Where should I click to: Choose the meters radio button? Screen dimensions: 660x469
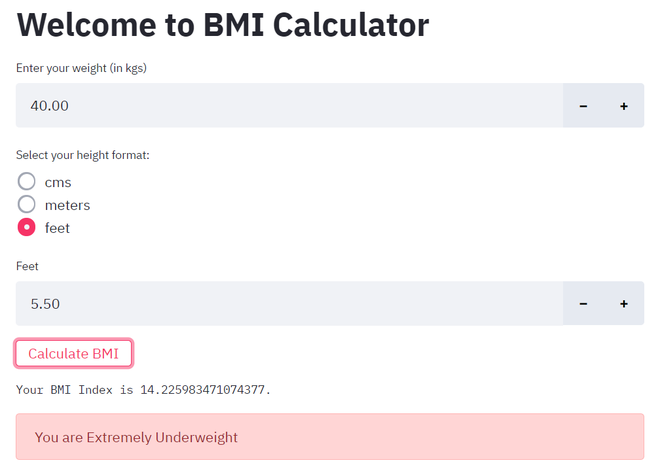click(27, 204)
